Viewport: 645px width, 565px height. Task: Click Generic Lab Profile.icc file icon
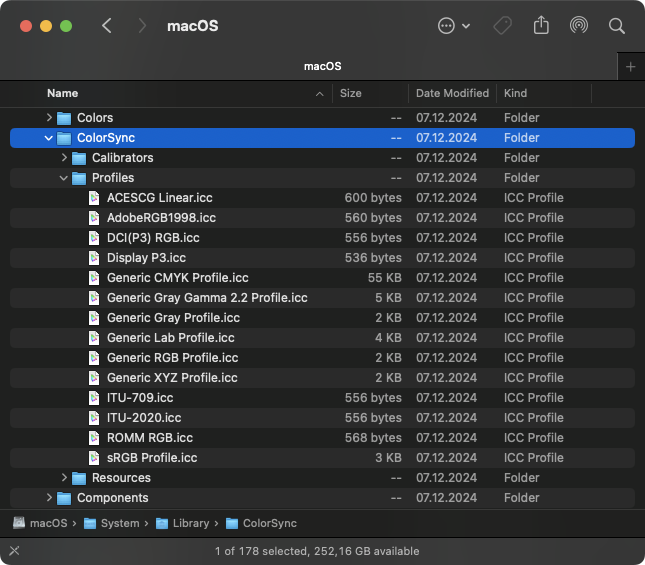click(94, 338)
